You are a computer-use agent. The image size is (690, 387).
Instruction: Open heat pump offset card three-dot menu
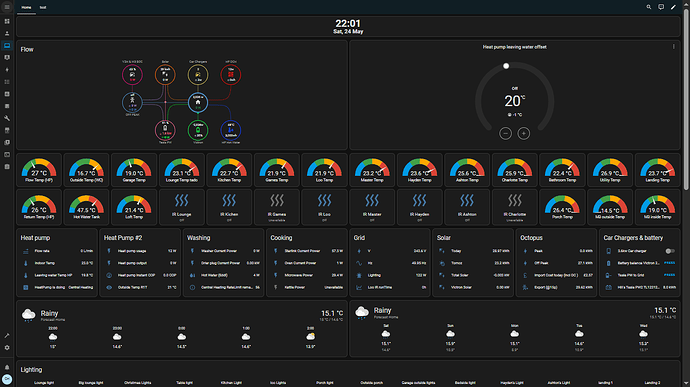pyautogui.click(x=673, y=47)
